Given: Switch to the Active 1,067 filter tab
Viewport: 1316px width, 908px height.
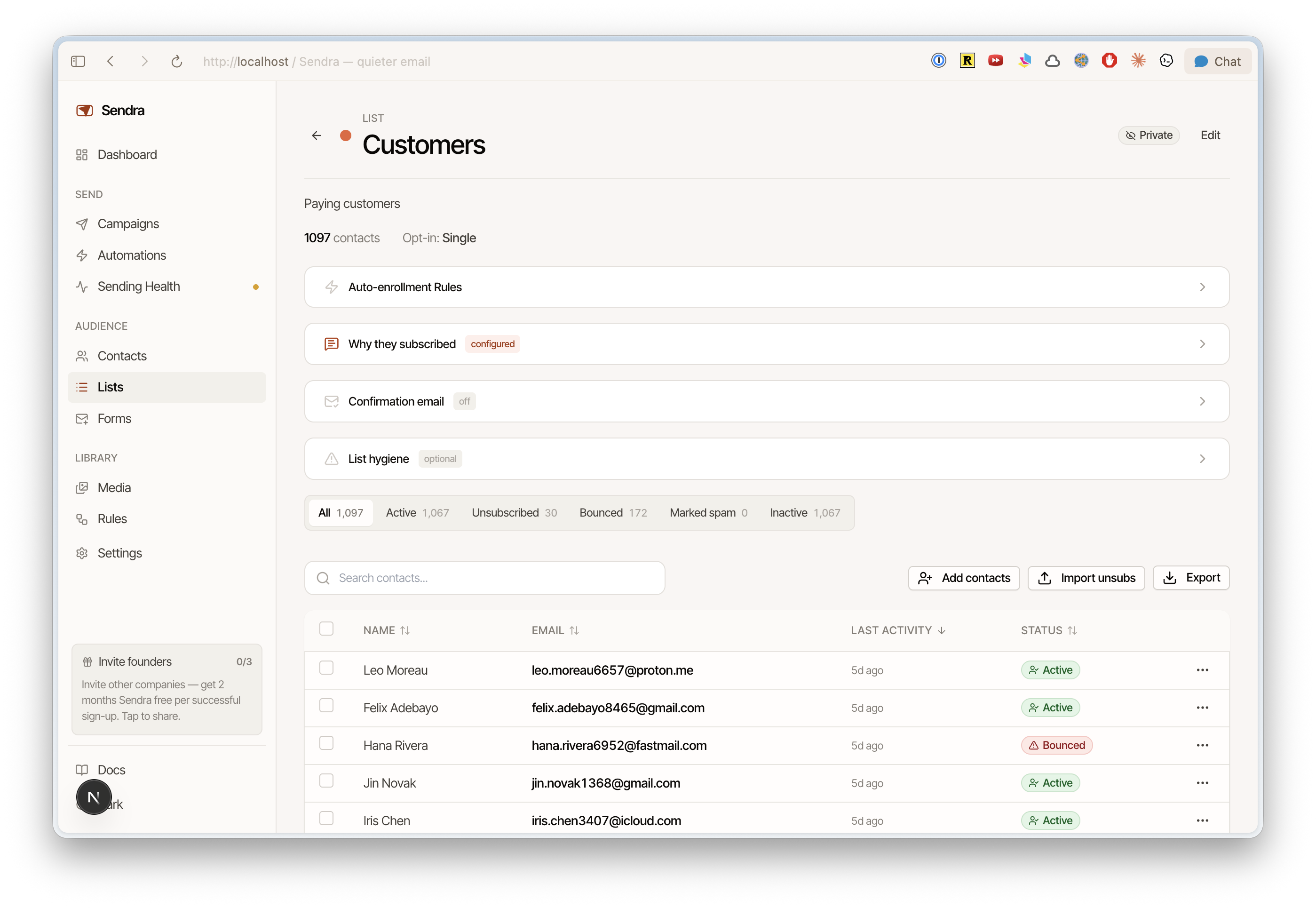Looking at the screenshot, I should (418, 513).
